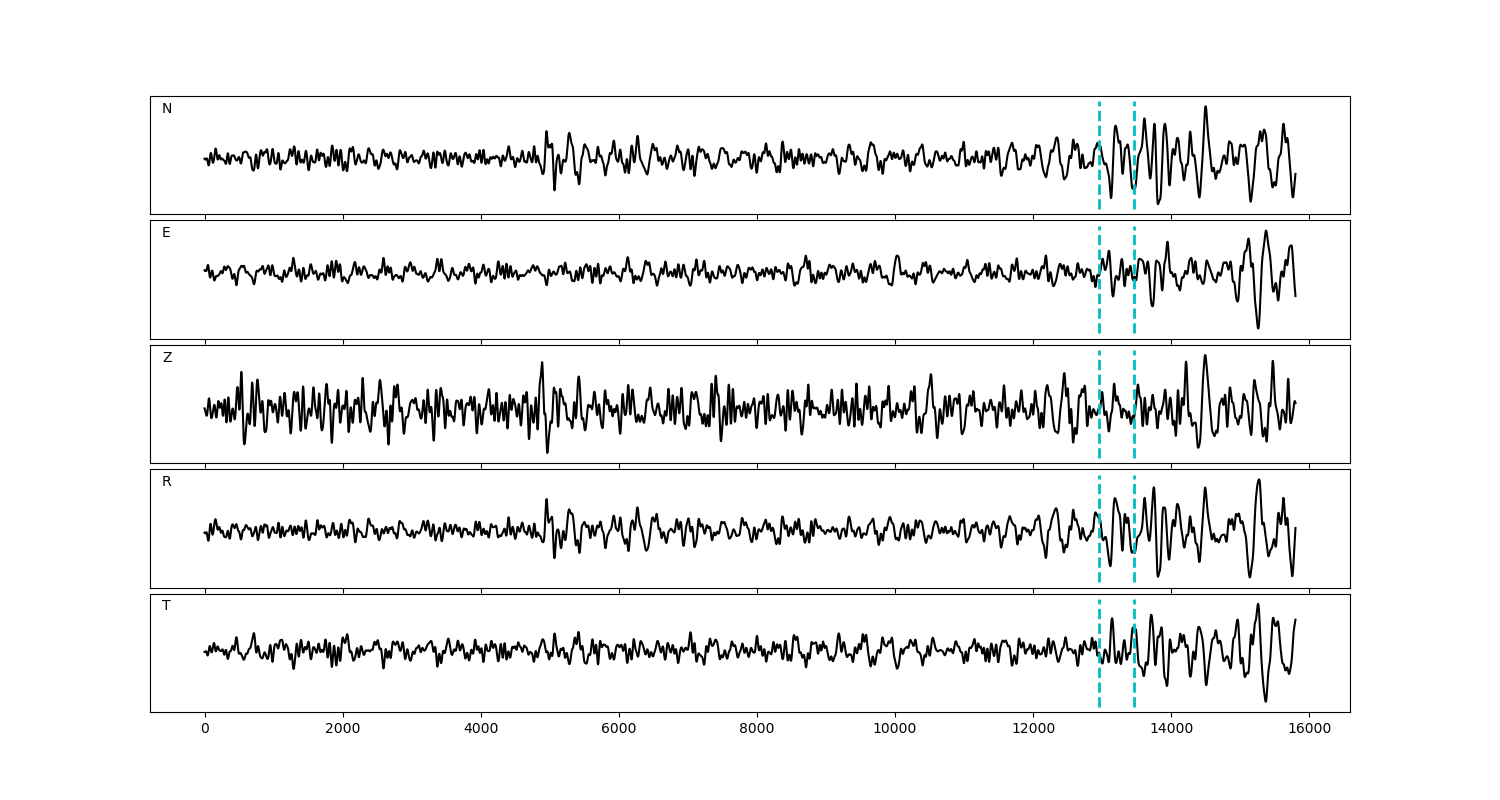The image size is (1500, 800).
Task: Click the 2000 x-axis tick label
Action: [x=343, y=730]
